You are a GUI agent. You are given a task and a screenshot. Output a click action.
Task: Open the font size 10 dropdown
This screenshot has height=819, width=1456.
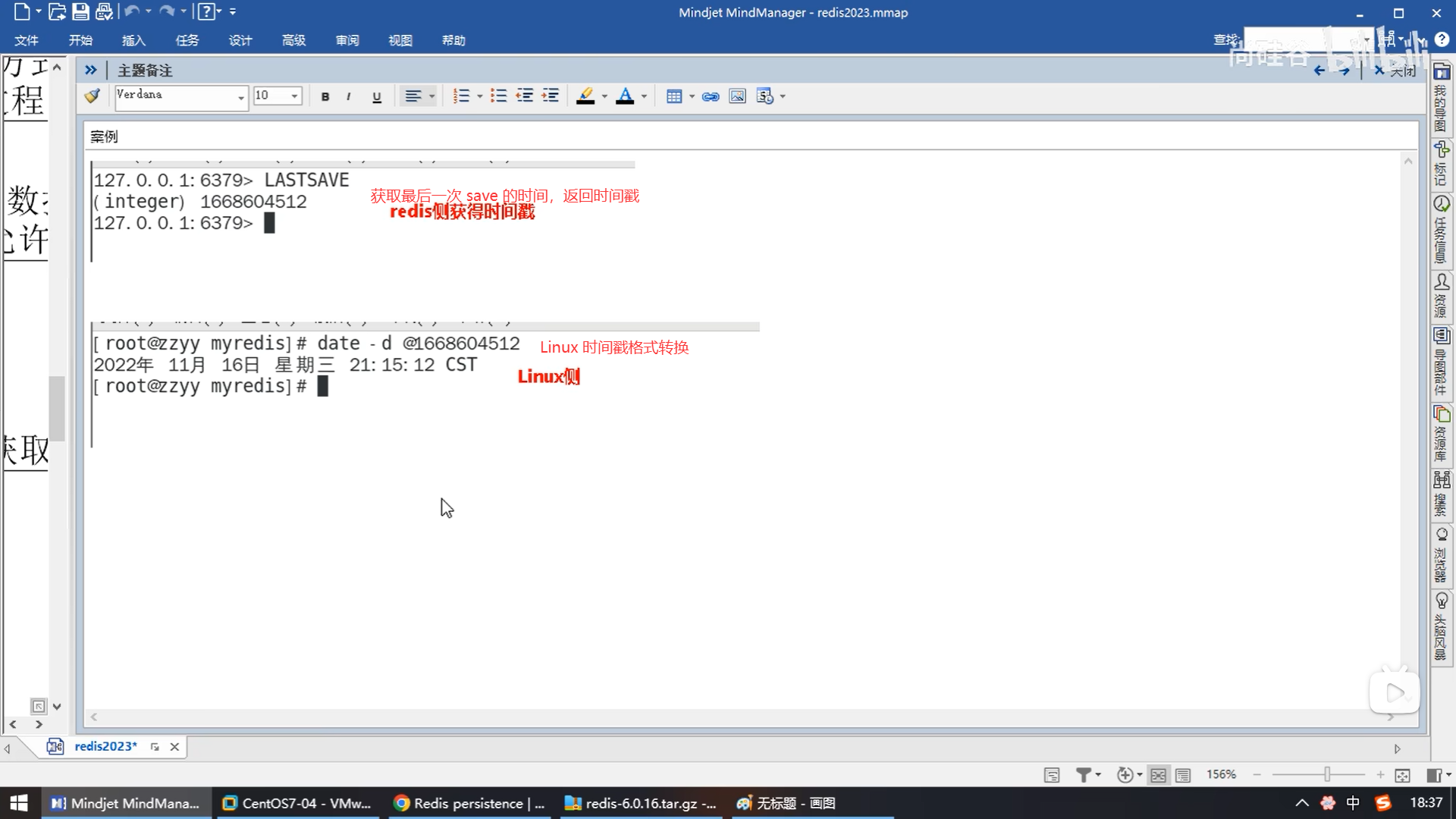[x=294, y=96]
